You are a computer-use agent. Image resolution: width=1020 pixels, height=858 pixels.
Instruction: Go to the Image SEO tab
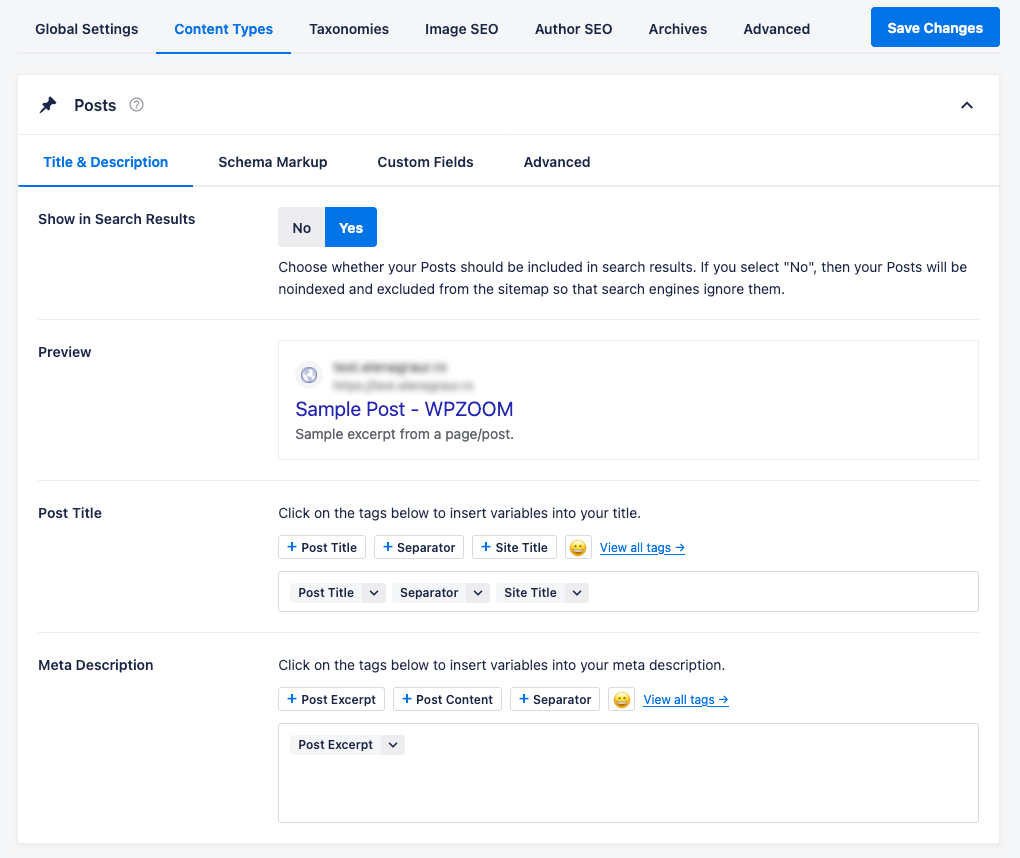click(461, 29)
